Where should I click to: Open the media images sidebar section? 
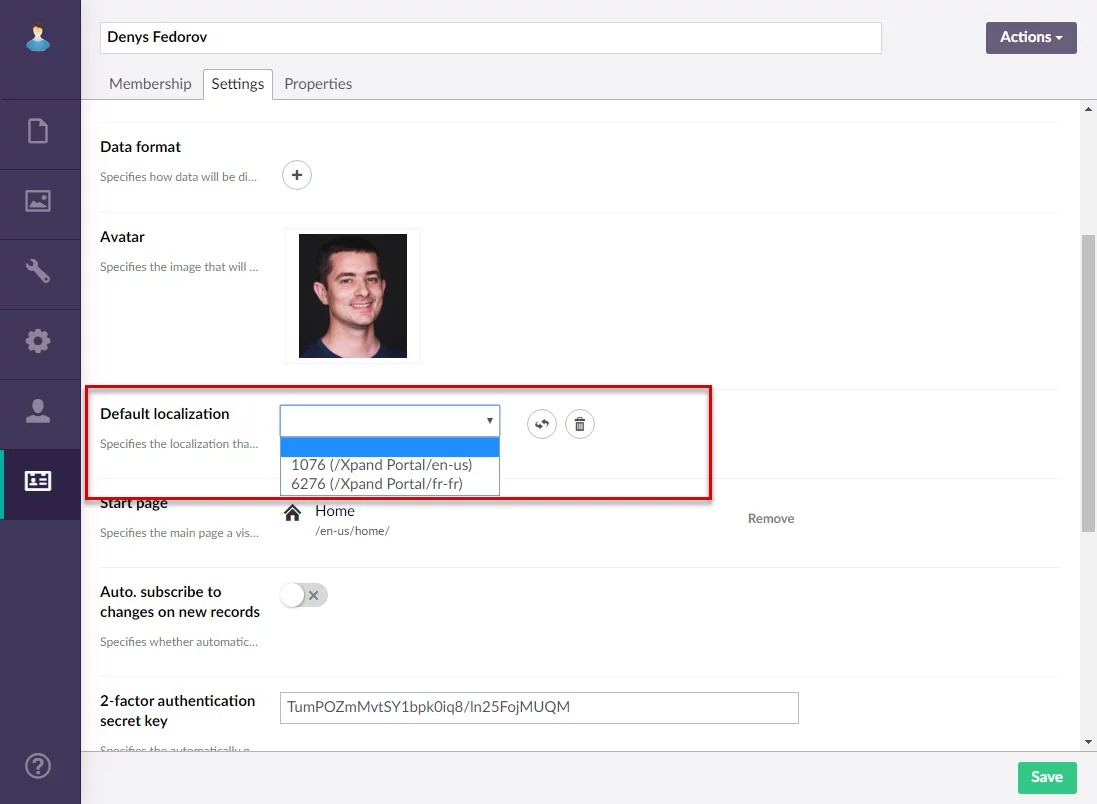pos(38,201)
